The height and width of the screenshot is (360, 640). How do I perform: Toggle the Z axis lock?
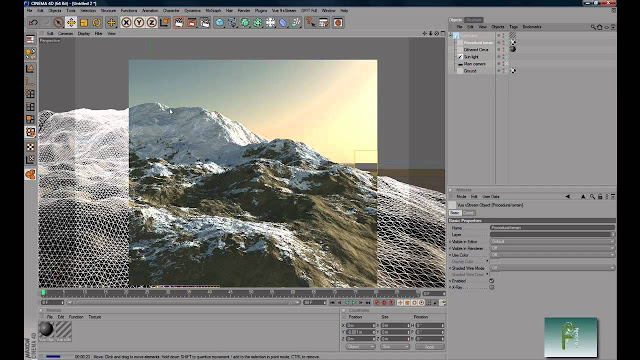151,23
